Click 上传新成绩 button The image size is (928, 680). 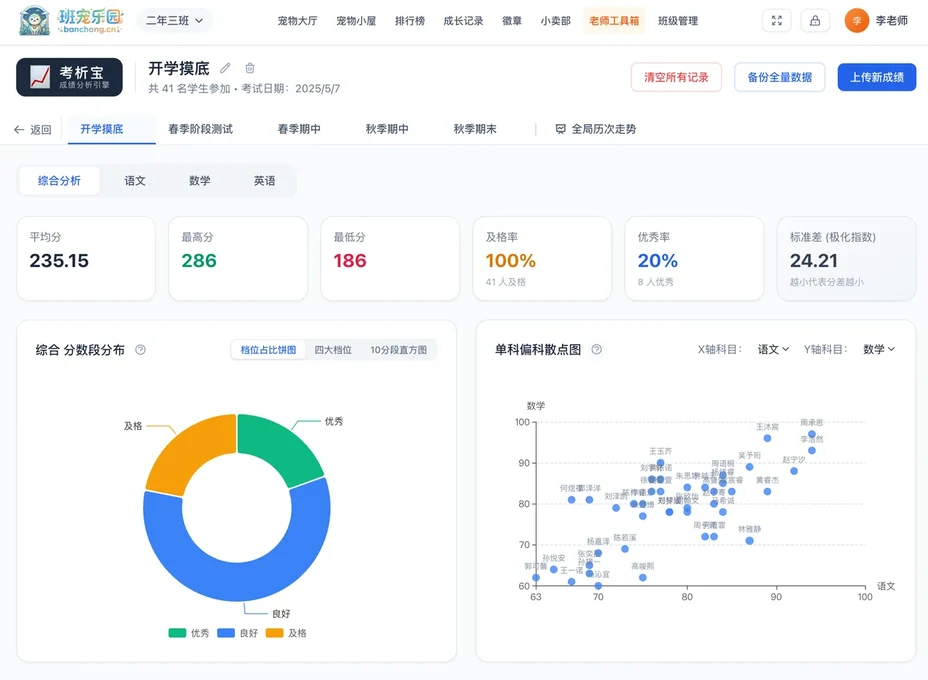click(877, 77)
